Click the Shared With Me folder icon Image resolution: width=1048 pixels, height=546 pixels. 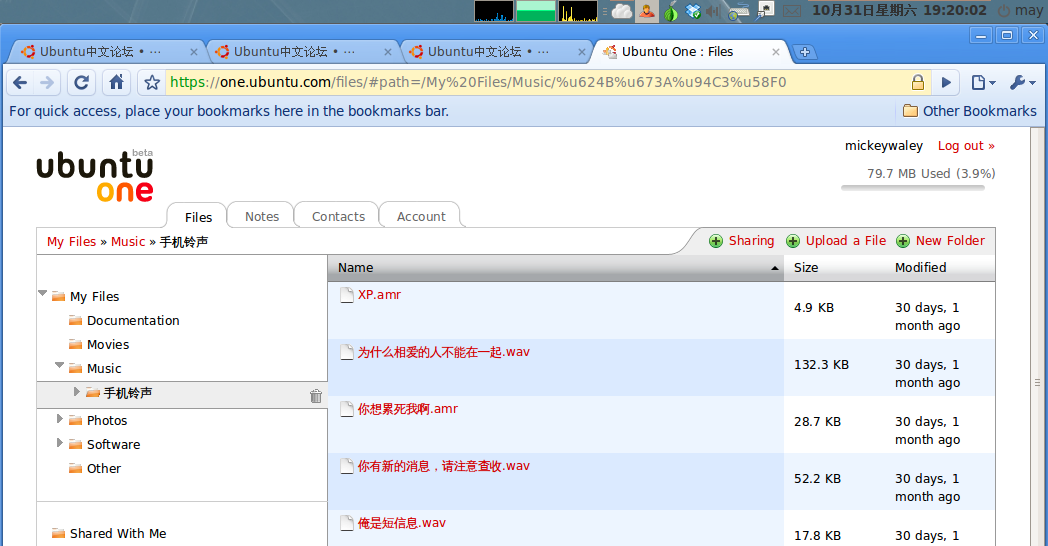coord(59,533)
